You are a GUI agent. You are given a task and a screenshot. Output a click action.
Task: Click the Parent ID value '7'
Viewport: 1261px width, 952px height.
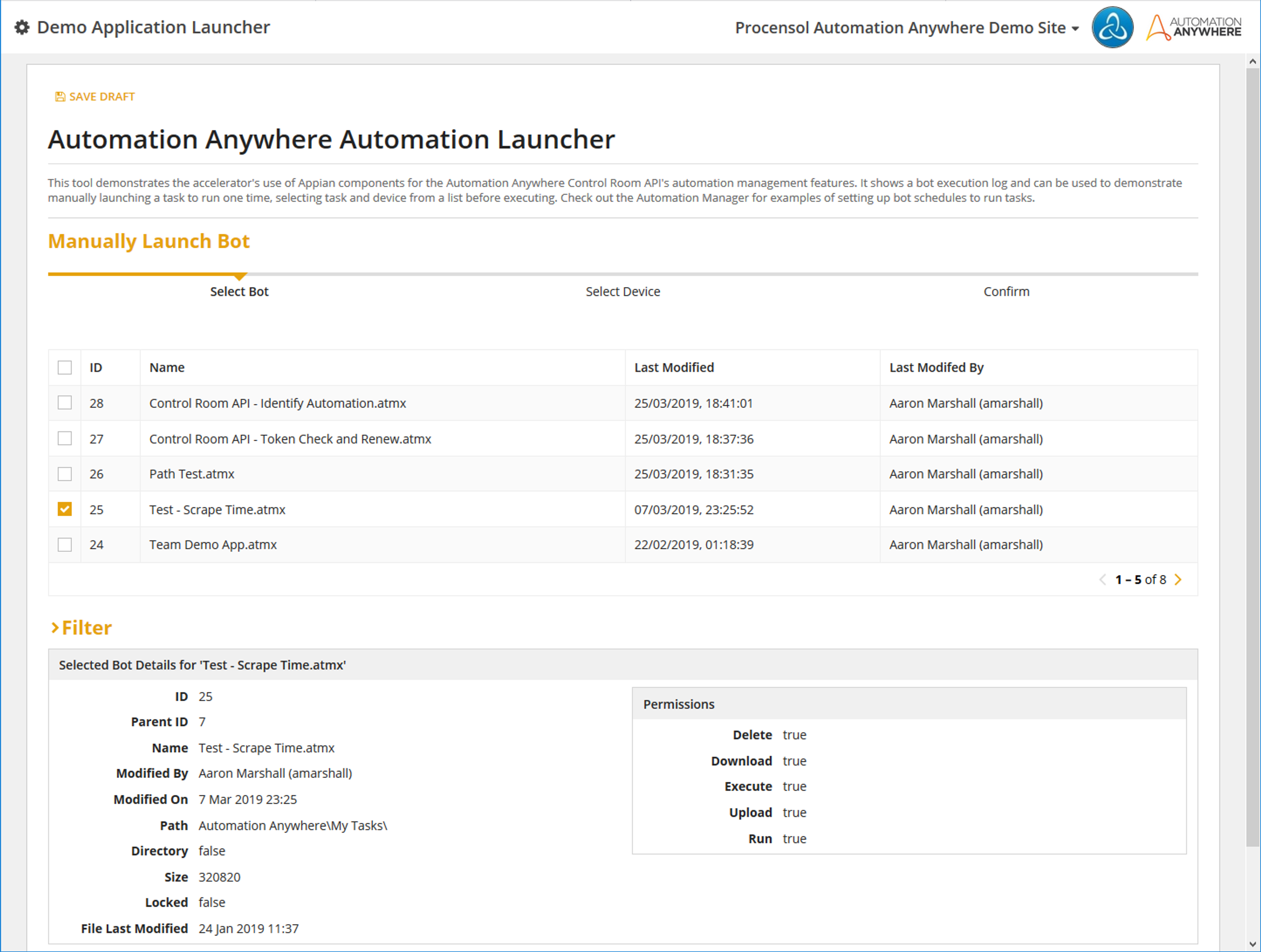pyautogui.click(x=202, y=722)
